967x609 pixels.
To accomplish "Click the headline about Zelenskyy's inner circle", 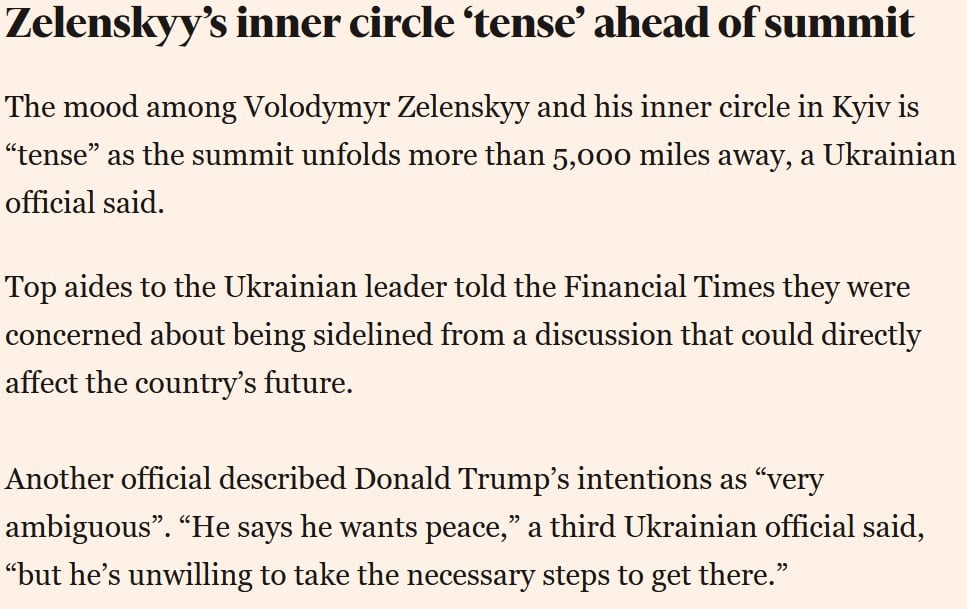I will (x=459, y=25).
